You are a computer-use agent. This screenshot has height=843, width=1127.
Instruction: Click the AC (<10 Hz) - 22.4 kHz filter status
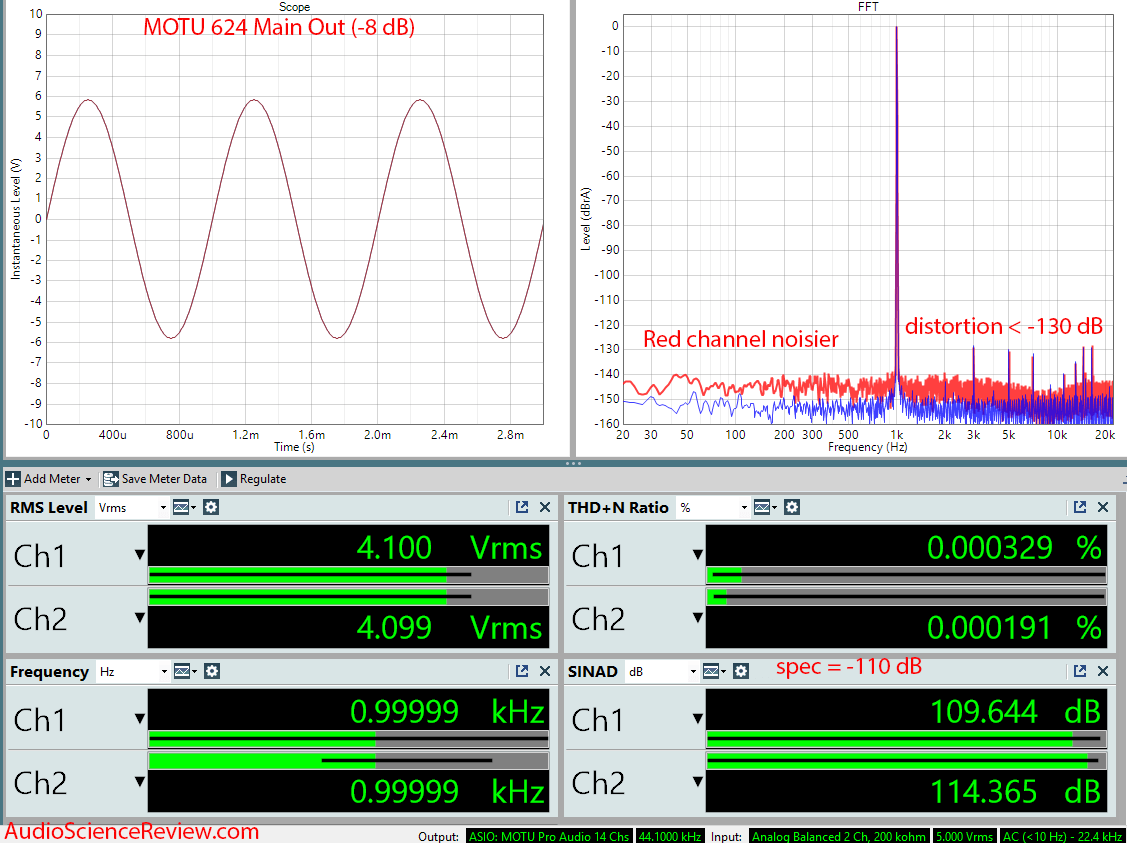[x=1062, y=837]
